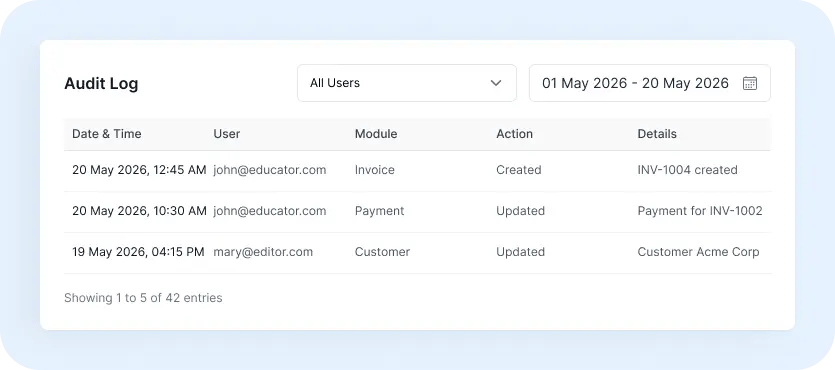Screen dimensions: 835x370
Task: Click the Payment for INV-1002 details cell
Action: pyautogui.click(x=700, y=211)
